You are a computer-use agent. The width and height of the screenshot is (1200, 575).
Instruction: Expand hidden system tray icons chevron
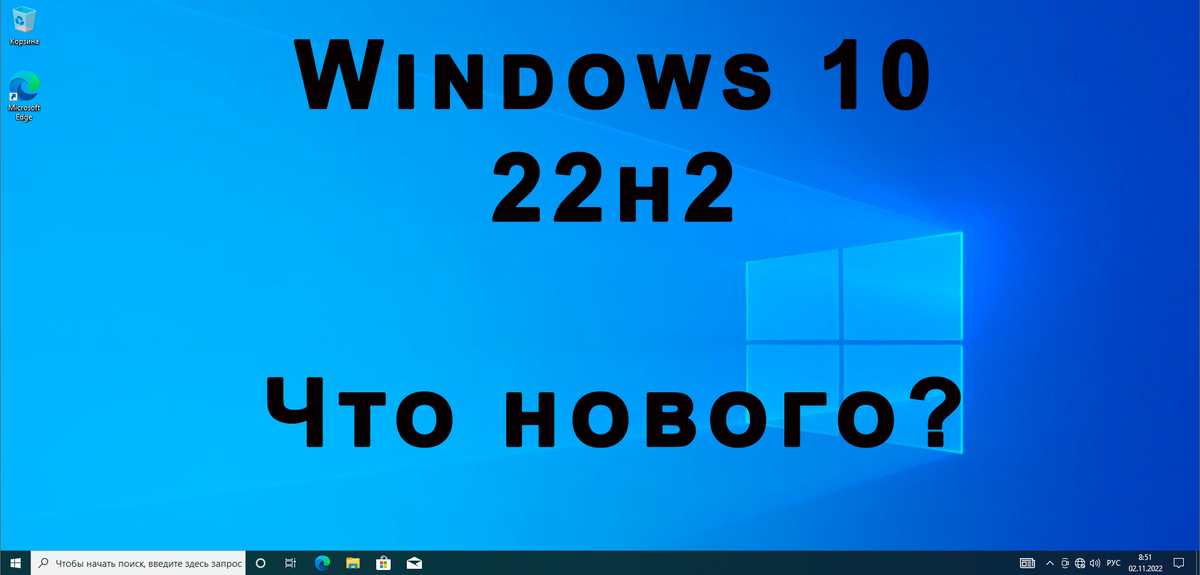click(x=1050, y=563)
